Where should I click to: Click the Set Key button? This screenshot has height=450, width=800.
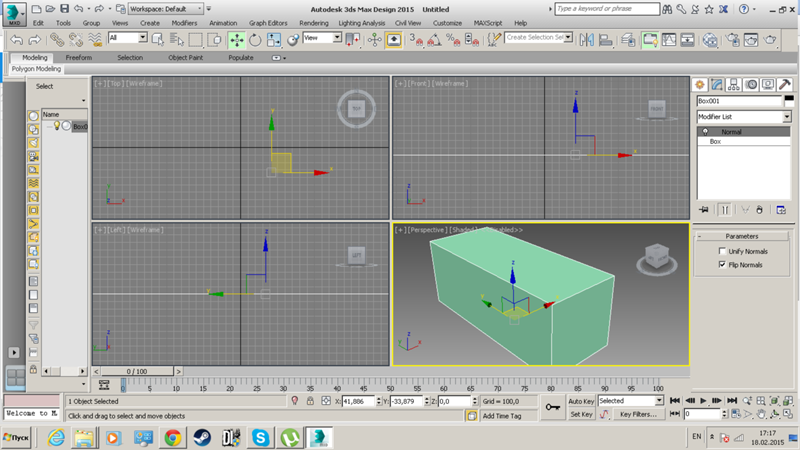[581, 414]
